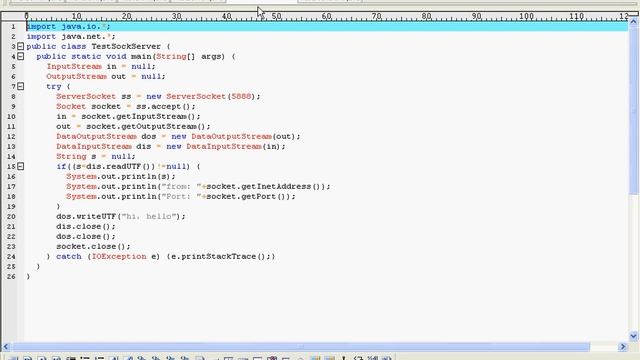
Task: Click 'new DataOutputStream(out);' expression
Action: pos(236,136)
